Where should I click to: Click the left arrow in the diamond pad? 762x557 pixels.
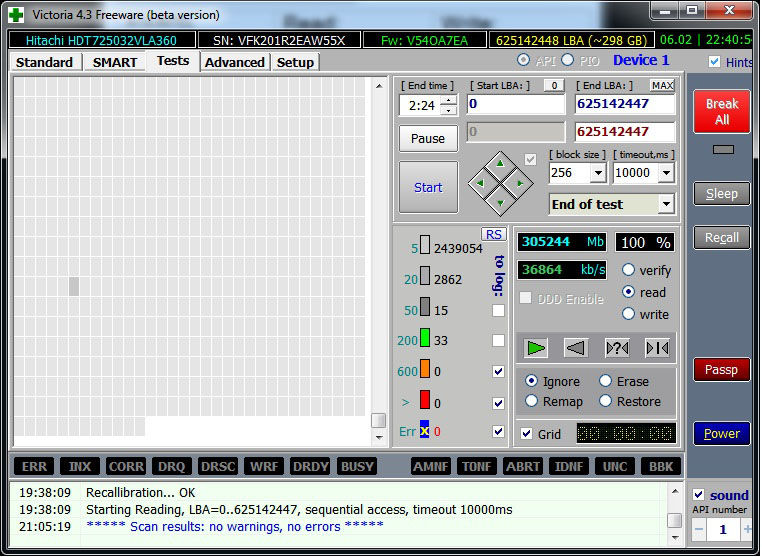pyautogui.click(x=480, y=183)
